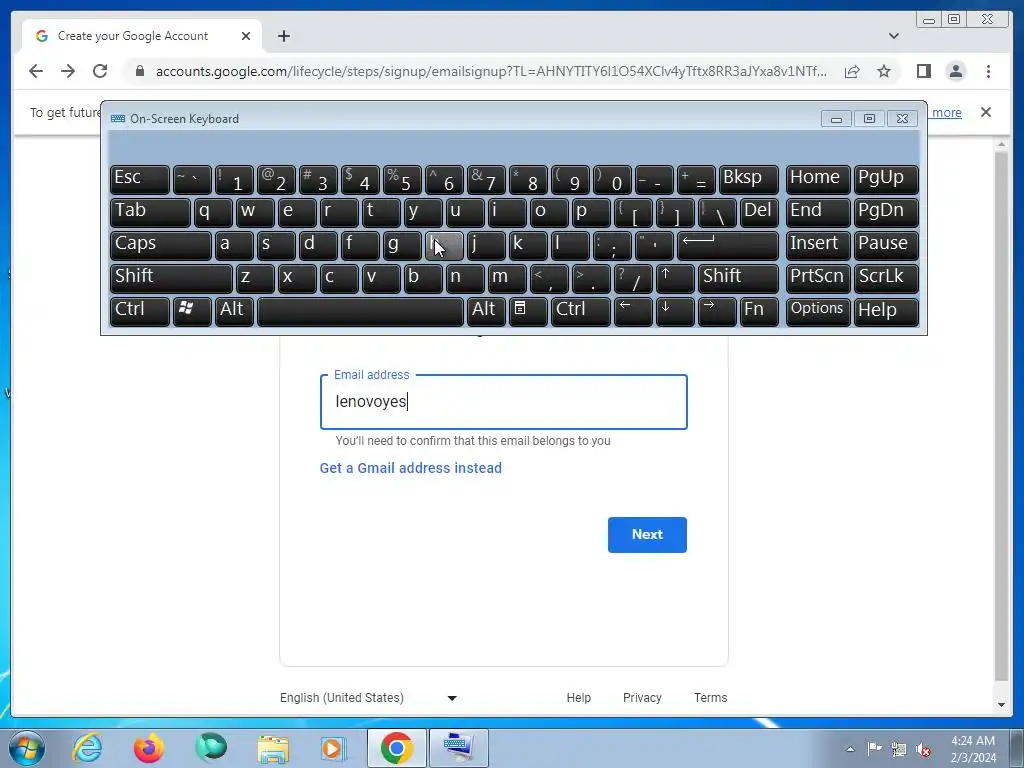
Task: Toggle the Fn key on On-Screen Keyboard
Action: point(760,310)
